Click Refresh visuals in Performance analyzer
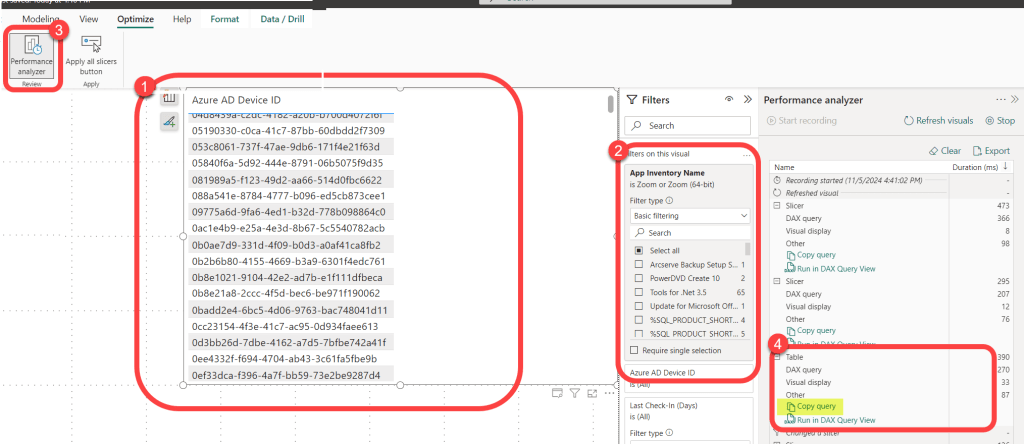Viewport: 1024px width, 444px height. [938, 121]
